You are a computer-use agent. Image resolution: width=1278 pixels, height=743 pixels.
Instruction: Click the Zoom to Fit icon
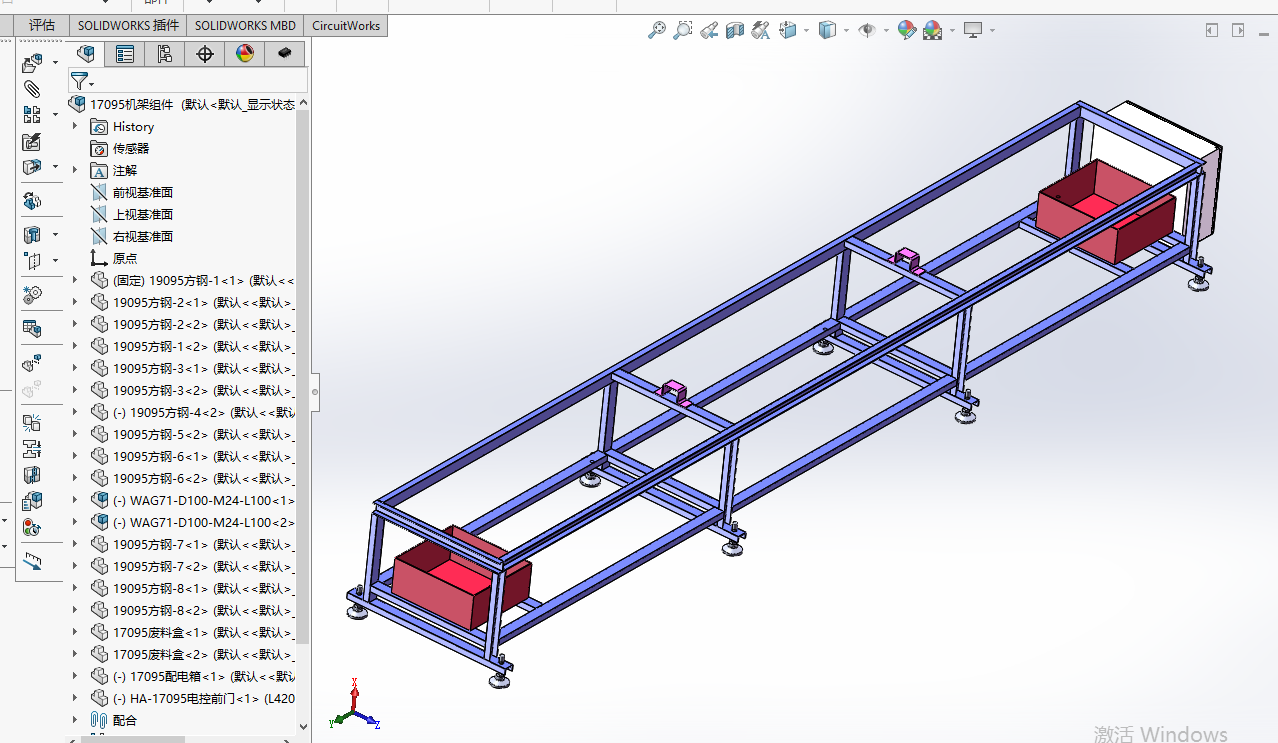pyautogui.click(x=657, y=31)
